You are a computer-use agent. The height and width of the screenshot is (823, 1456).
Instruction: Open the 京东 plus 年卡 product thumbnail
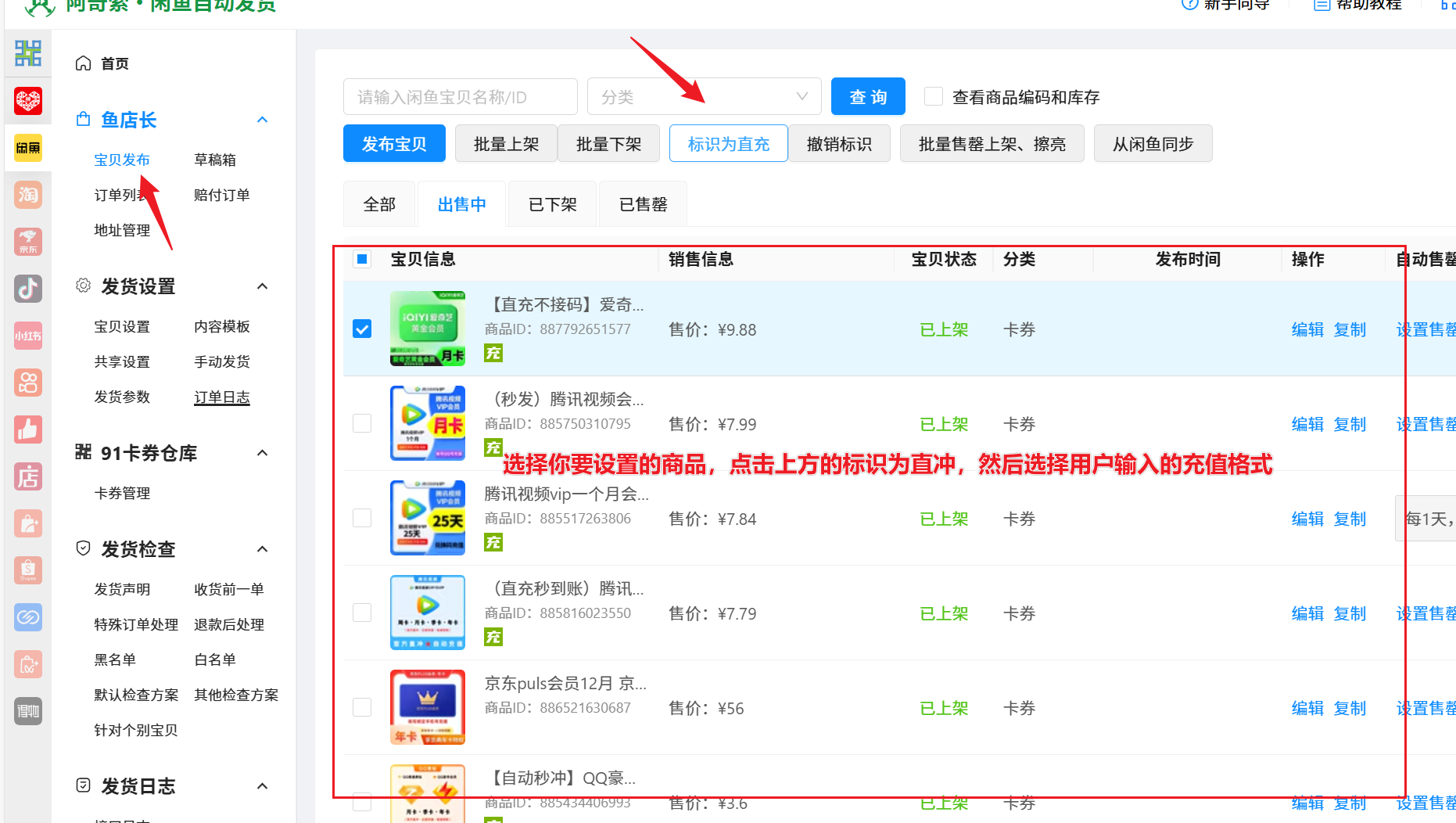(428, 707)
